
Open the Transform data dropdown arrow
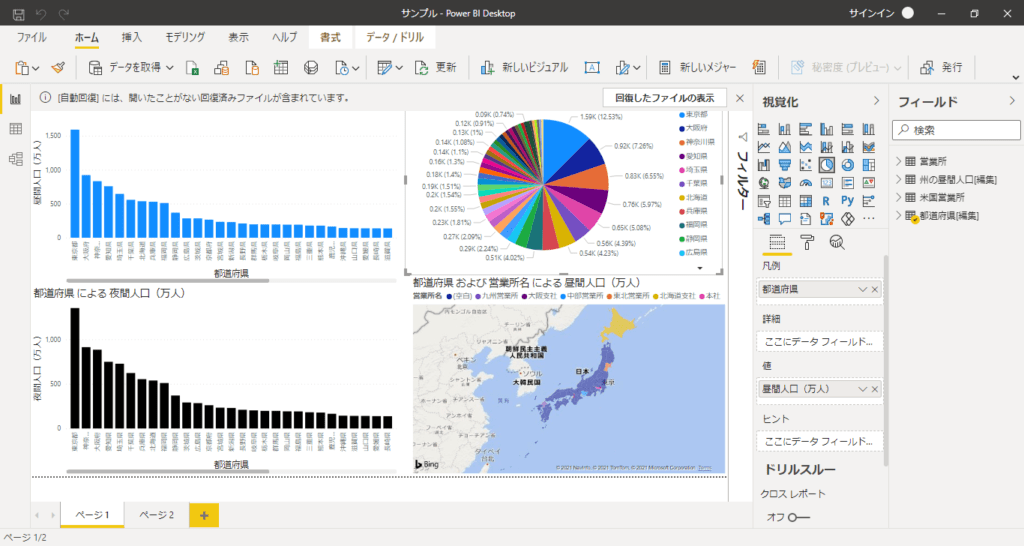399,68
